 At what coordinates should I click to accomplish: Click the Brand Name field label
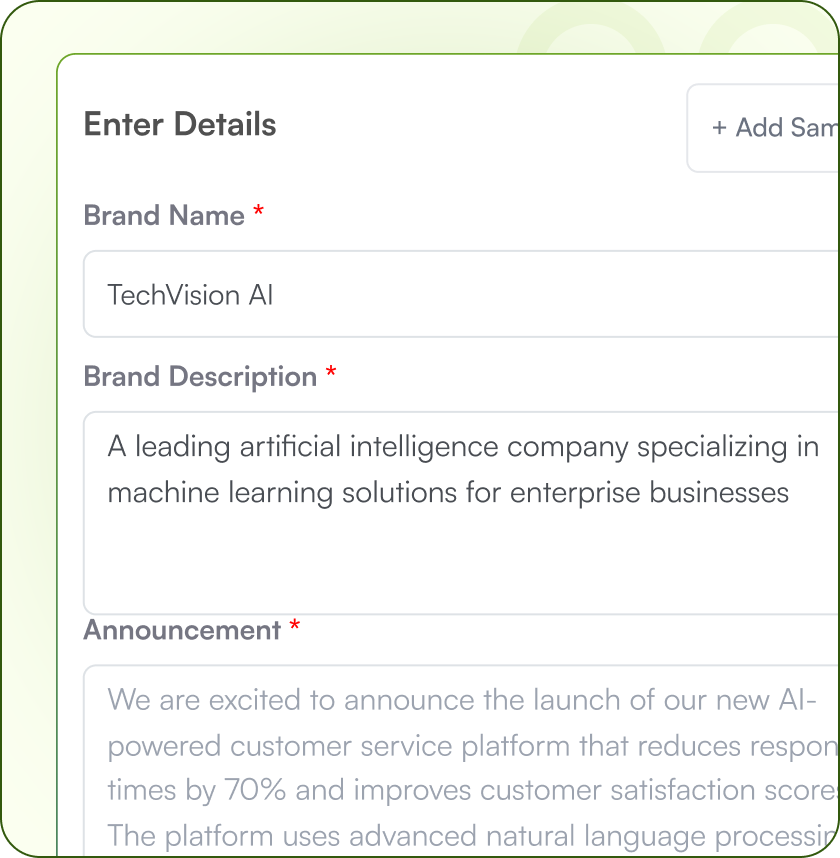click(164, 216)
